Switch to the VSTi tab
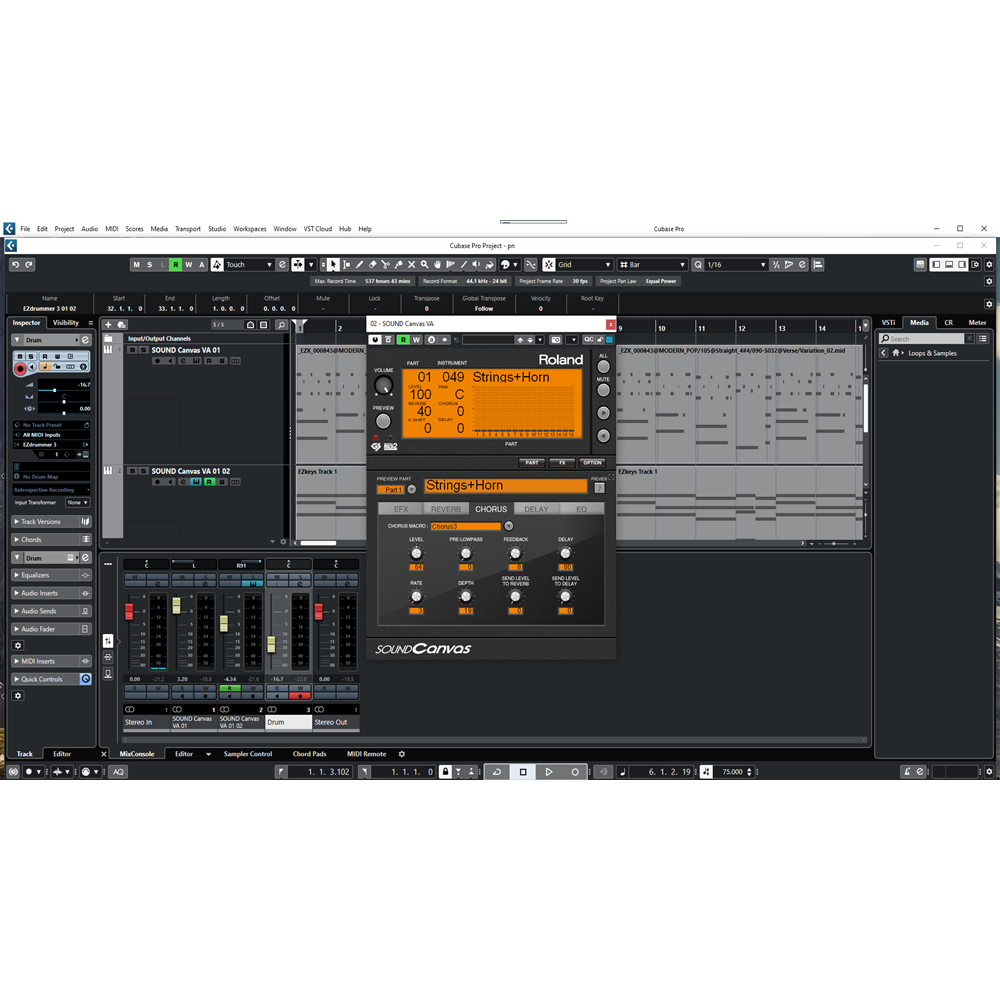 (888, 323)
